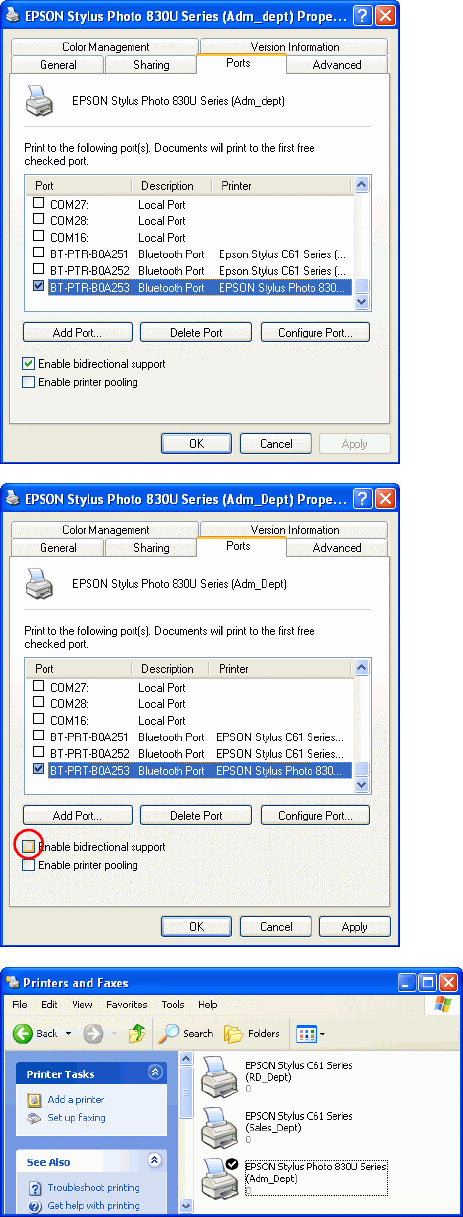The image size is (463, 1217).
Task: Collapse the Printer Tasks panel
Action: click(155, 1073)
